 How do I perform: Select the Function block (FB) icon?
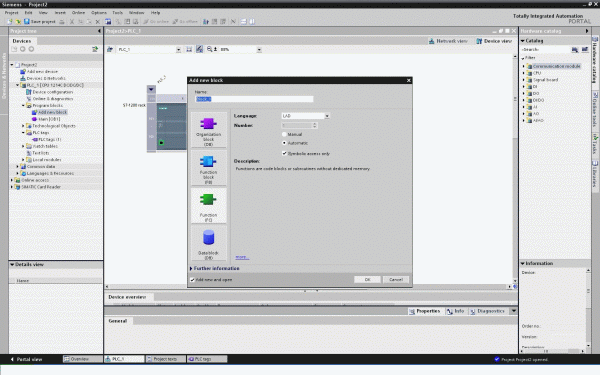pos(208,161)
